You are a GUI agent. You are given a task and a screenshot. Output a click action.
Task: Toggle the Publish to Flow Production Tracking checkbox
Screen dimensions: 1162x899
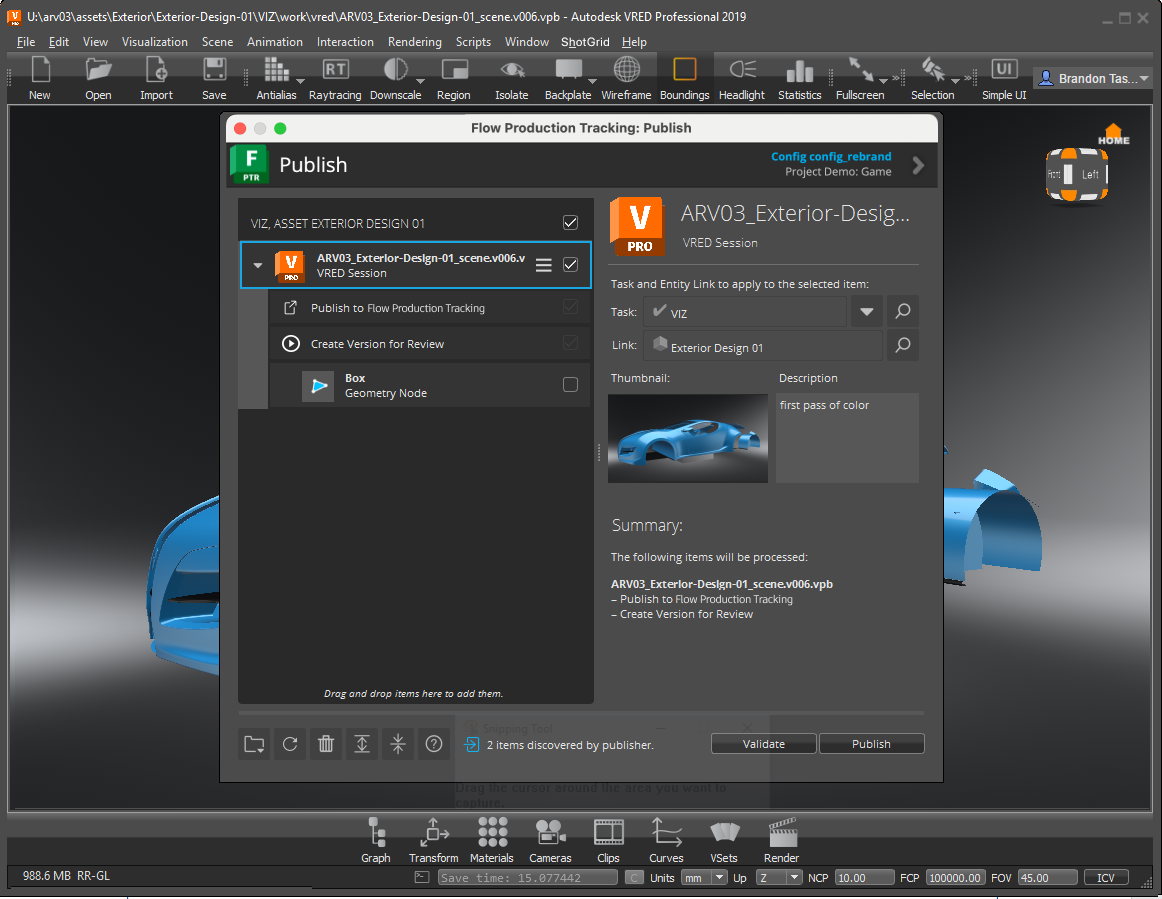coord(571,307)
